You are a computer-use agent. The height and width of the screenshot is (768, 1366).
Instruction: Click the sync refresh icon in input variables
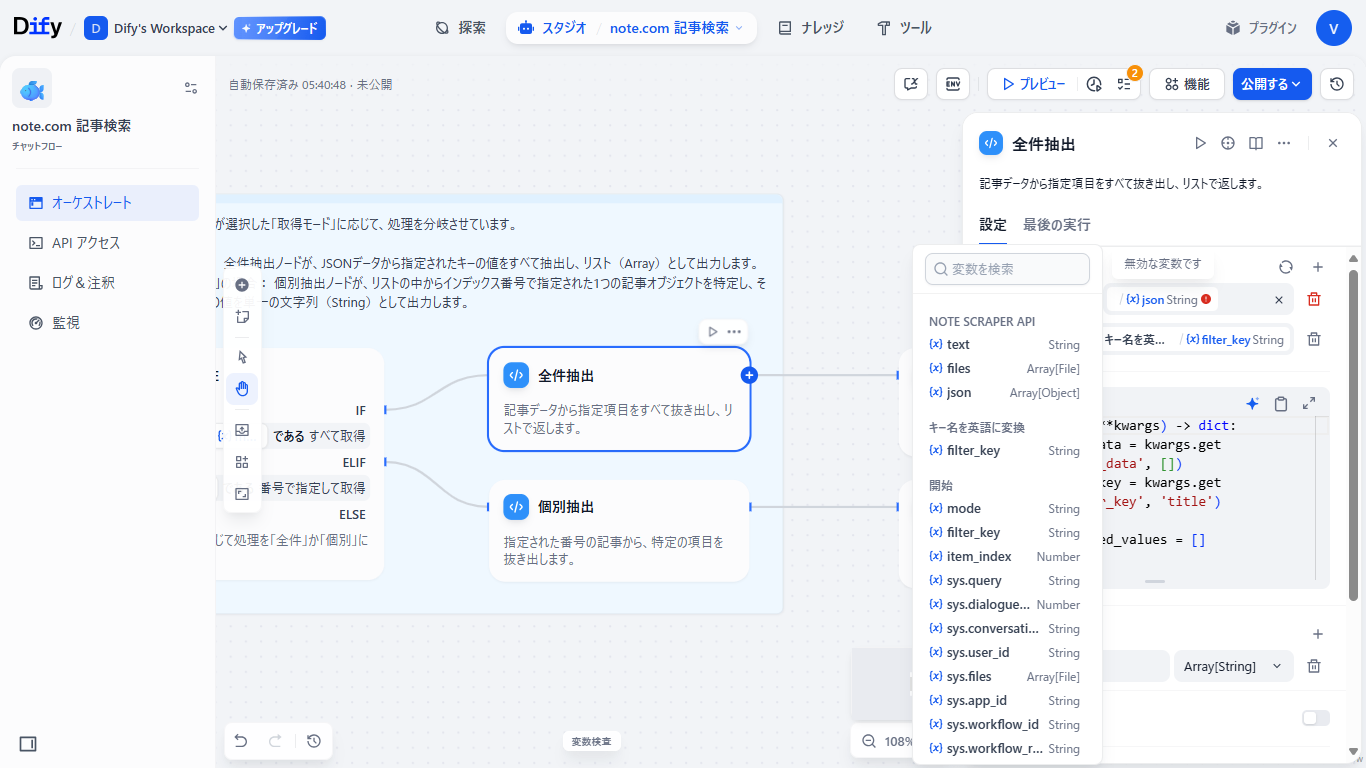pyautogui.click(x=1286, y=267)
